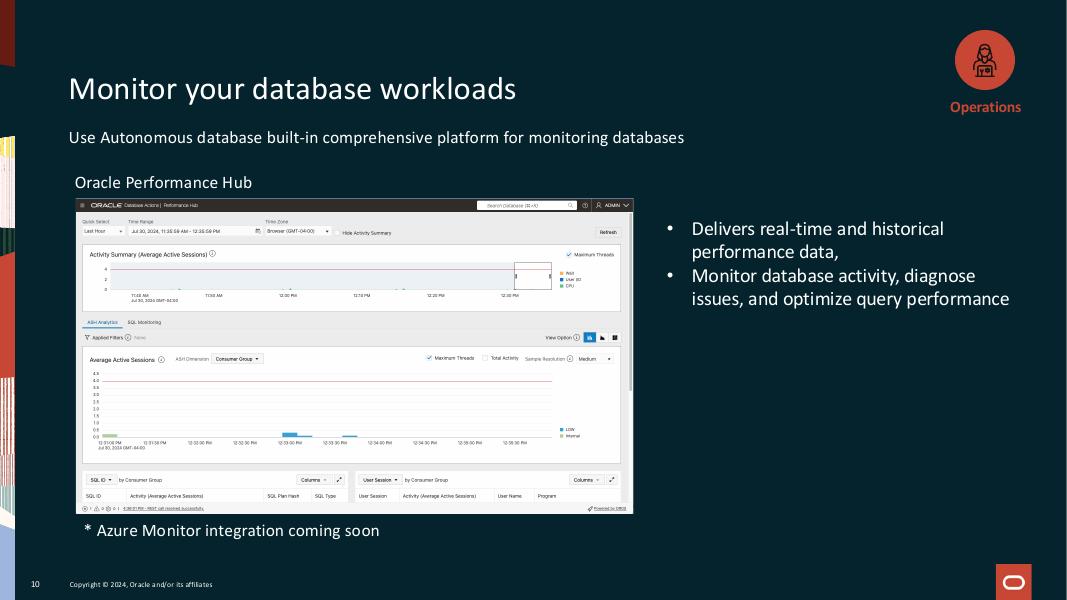Sort by SQL Plan Hash column header
Screen dimensions: 1067x600
click(283, 496)
